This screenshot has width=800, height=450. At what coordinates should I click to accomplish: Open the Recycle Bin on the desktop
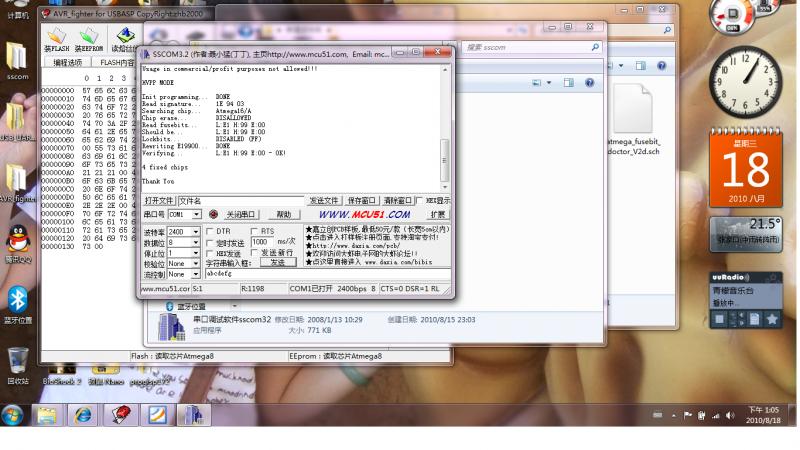point(18,362)
